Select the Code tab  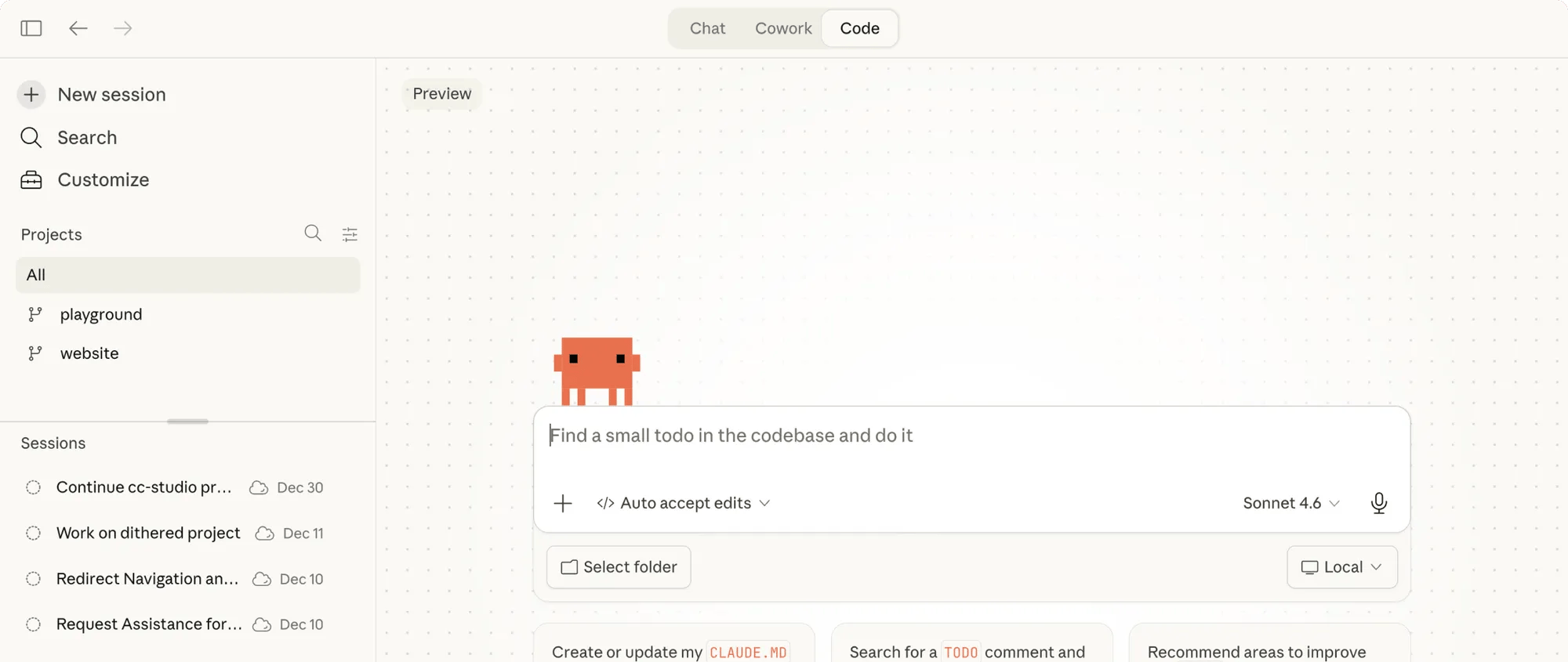click(x=860, y=28)
